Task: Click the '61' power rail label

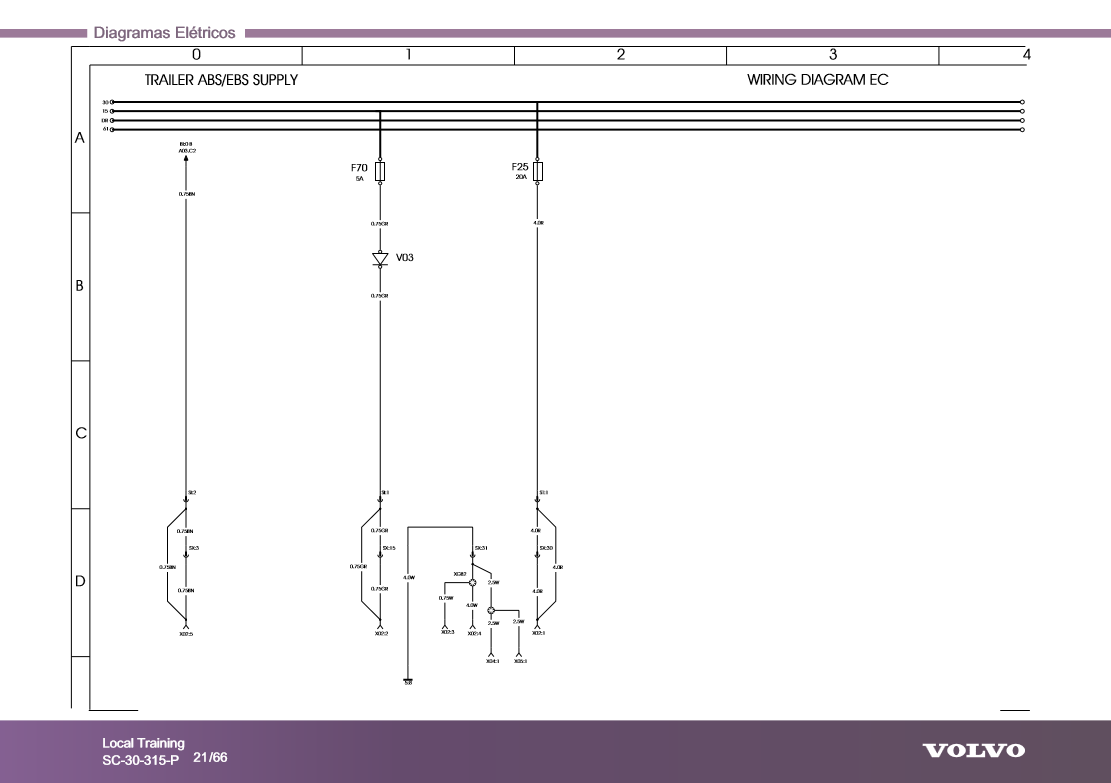Action: 105,130
